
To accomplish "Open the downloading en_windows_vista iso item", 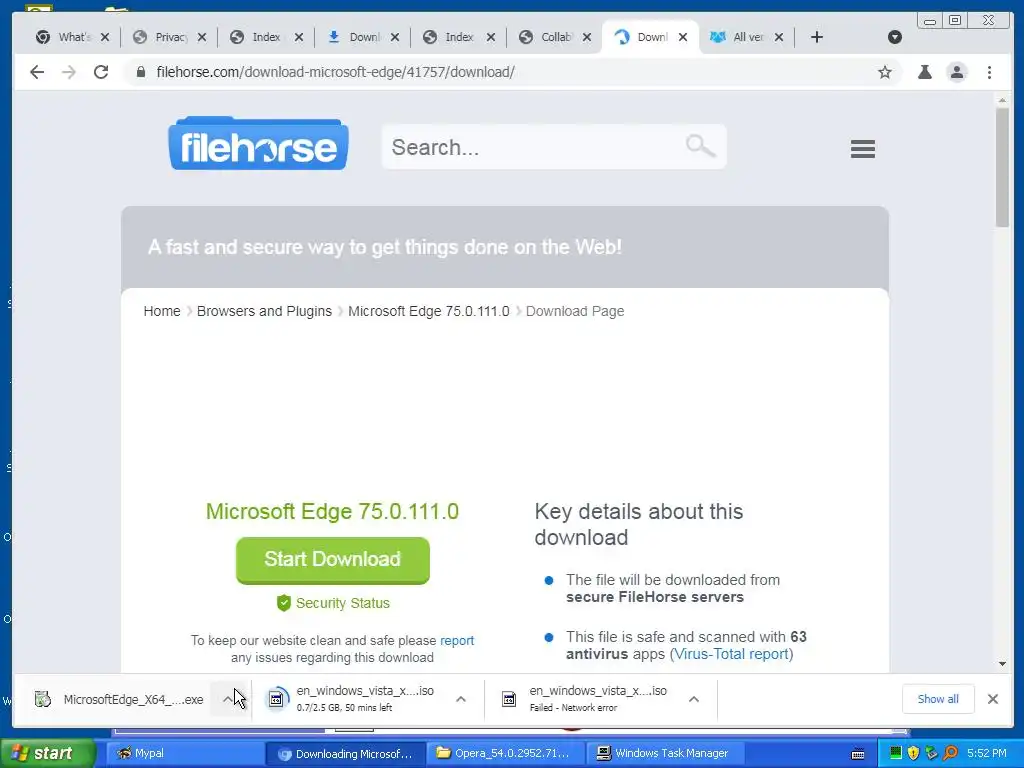I will pyautogui.click(x=351, y=699).
